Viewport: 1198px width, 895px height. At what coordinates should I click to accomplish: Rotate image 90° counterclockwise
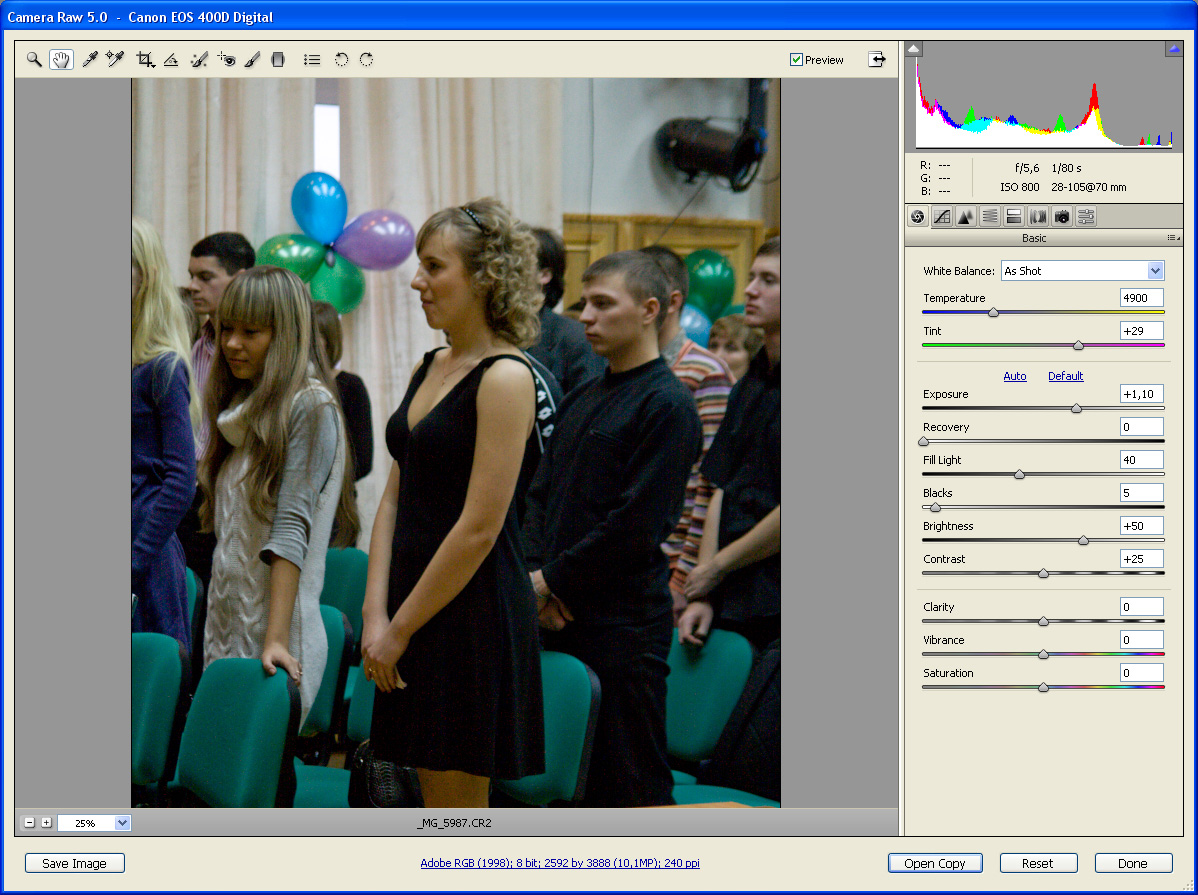coord(341,60)
